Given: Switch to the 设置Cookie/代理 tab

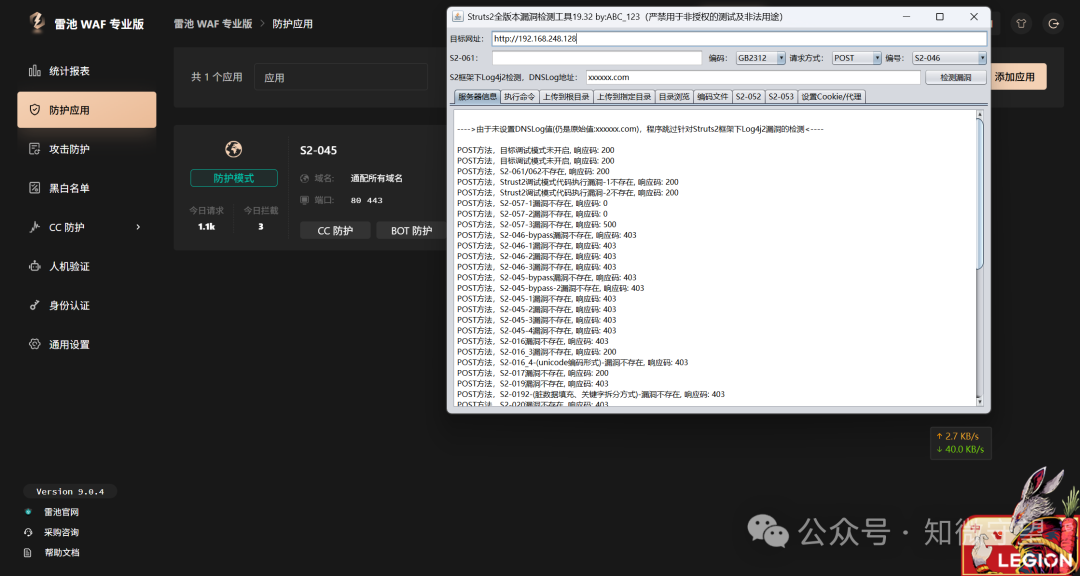Looking at the screenshot, I should (831, 97).
